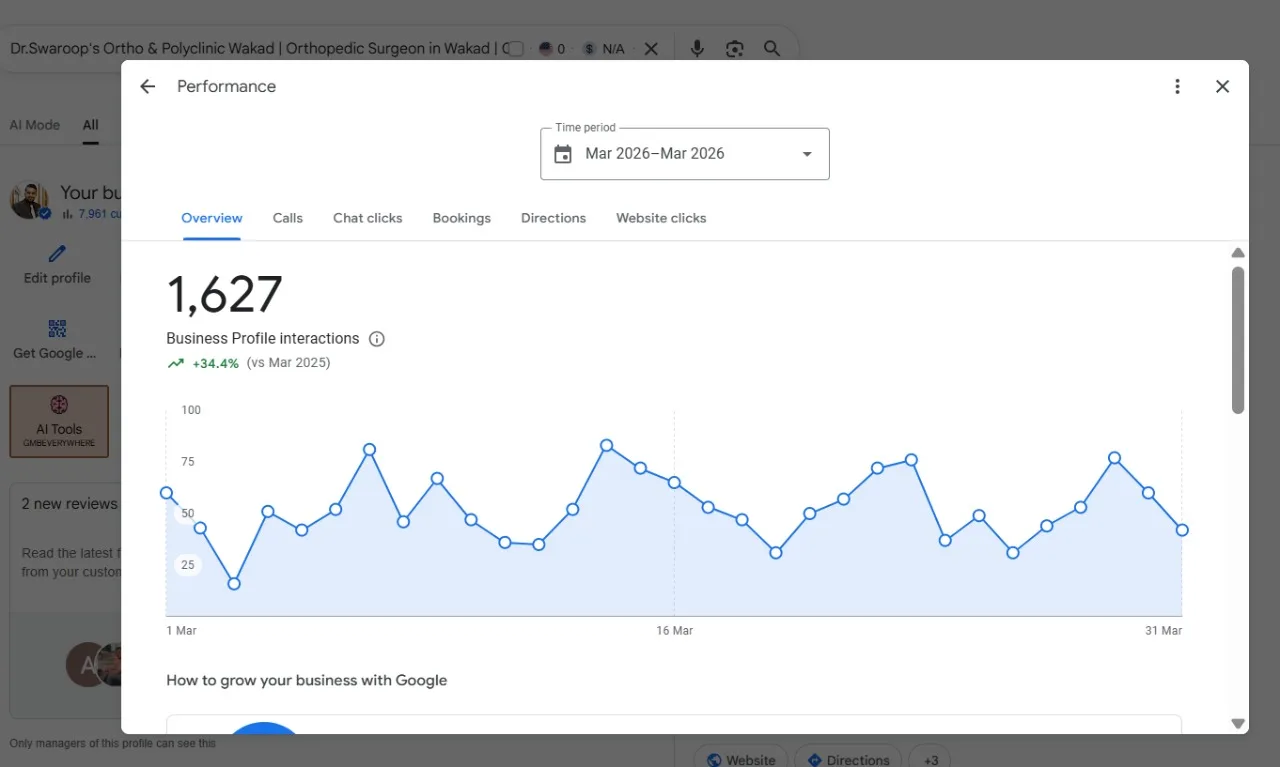
Task: Open the Time period dropdown
Action: point(685,154)
